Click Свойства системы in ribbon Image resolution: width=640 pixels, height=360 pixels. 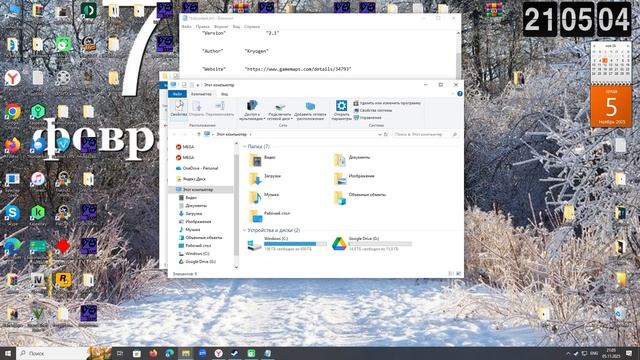pos(373,111)
